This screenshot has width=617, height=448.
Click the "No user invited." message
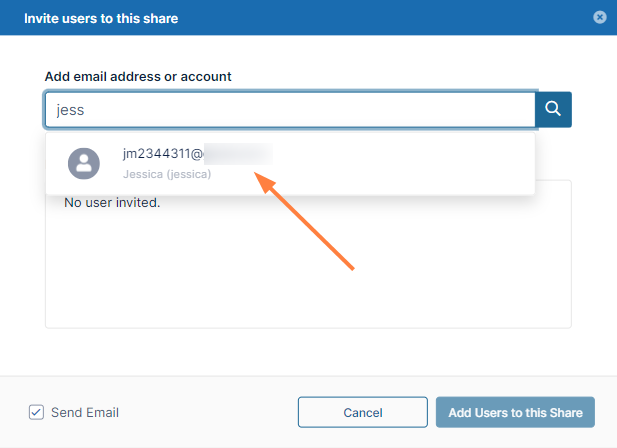tap(112, 203)
